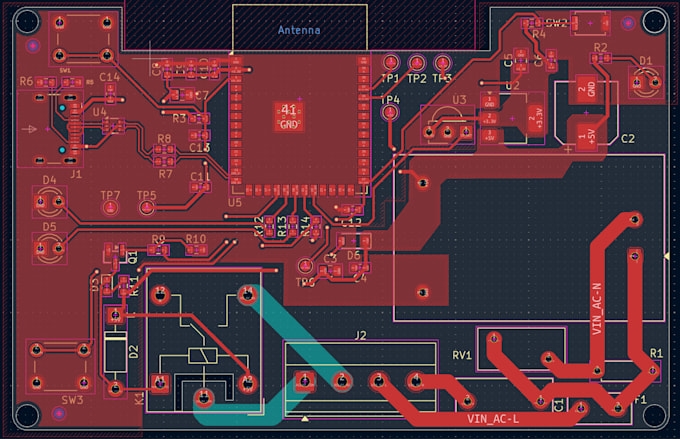Click the +3.3V tab pad of U2
Viewport: 680px width, 439px height.
535,118
